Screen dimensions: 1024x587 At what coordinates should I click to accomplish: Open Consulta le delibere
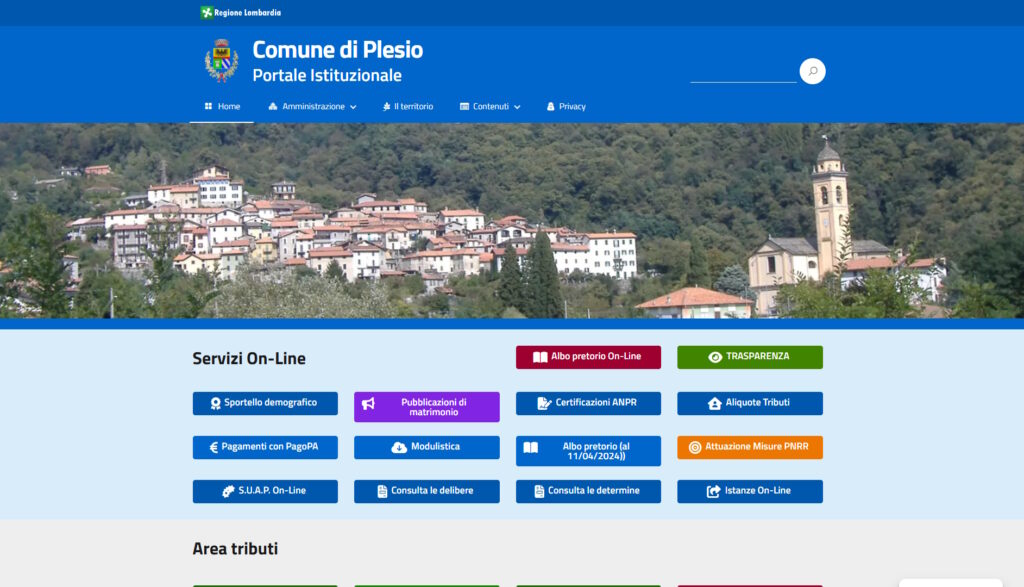point(426,491)
